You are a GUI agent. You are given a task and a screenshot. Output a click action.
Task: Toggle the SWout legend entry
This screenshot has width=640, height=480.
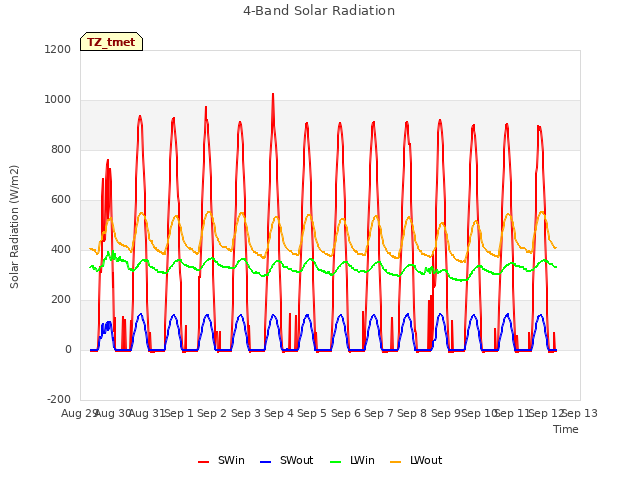(x=287, y=460)
